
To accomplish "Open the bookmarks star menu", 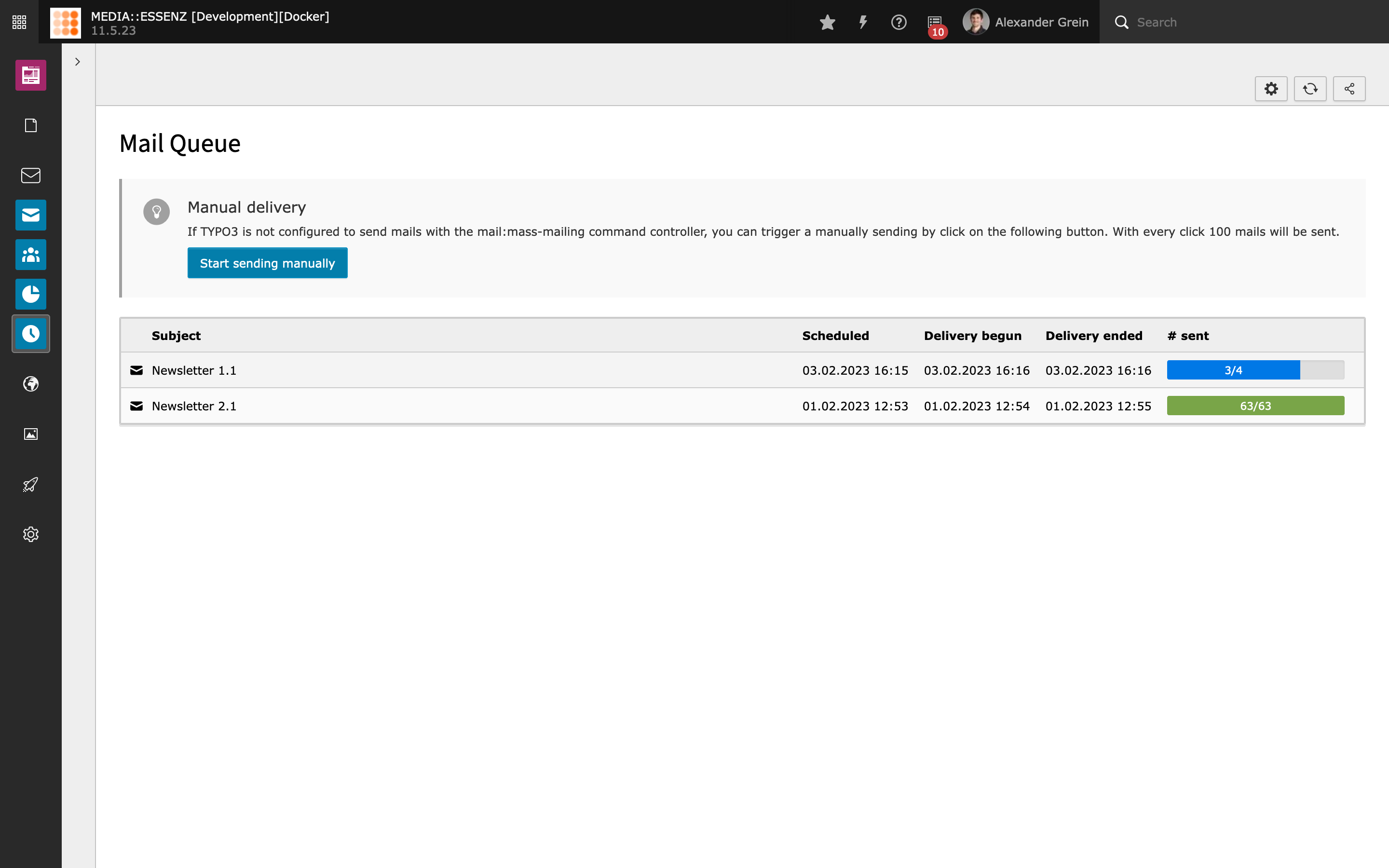I will (x=827, y=22).
